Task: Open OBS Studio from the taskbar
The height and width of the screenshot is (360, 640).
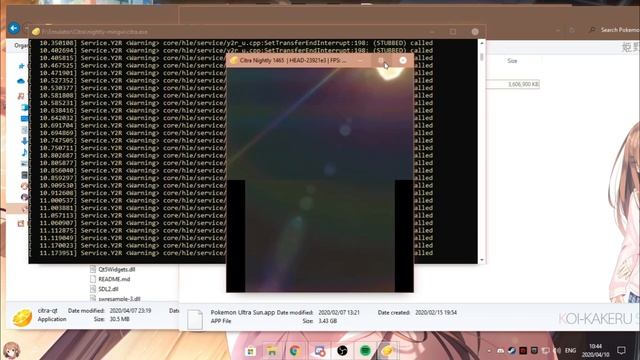Action: point(342,351)
